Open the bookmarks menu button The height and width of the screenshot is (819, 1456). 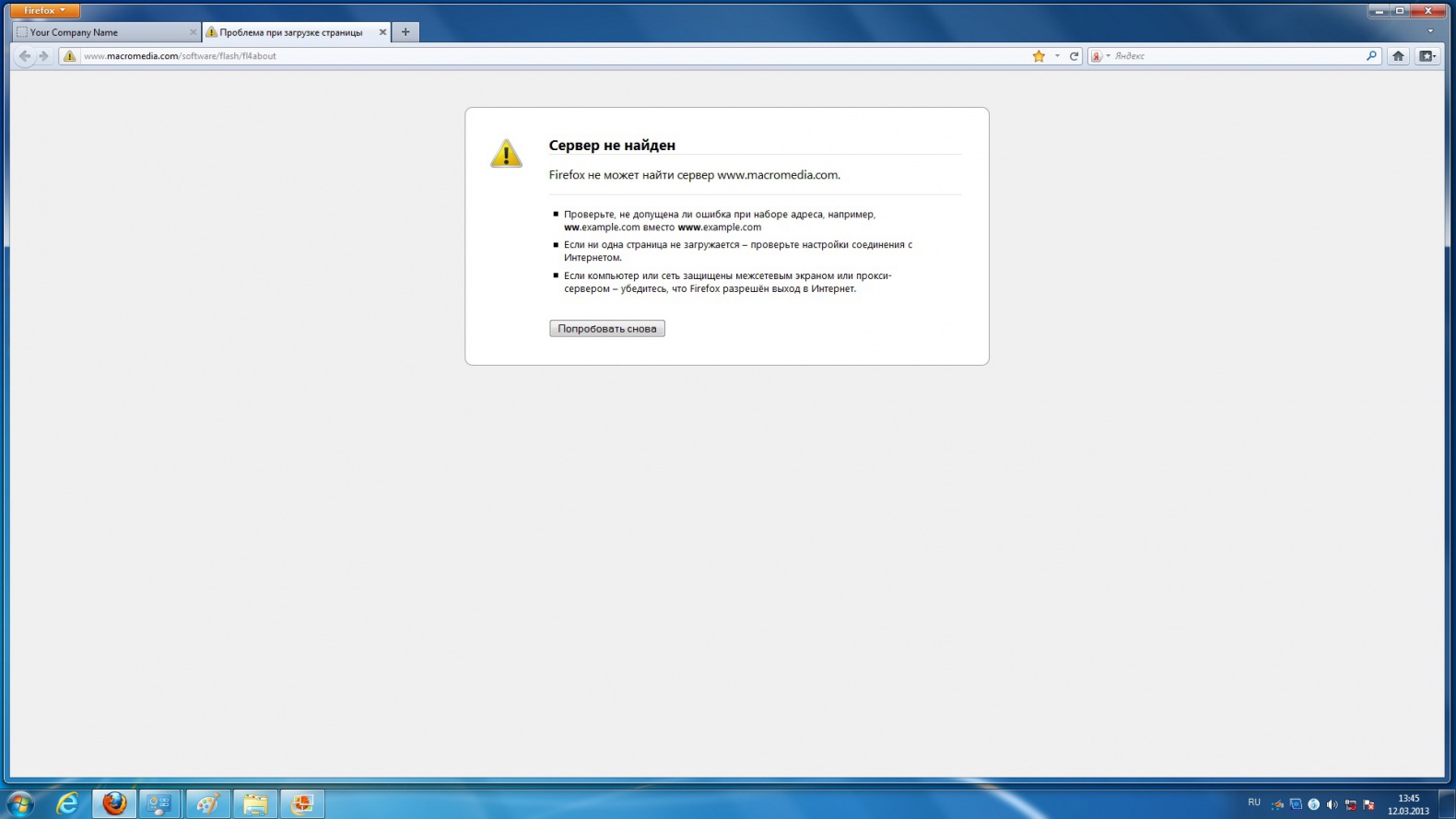click(x=1427, y=56)
